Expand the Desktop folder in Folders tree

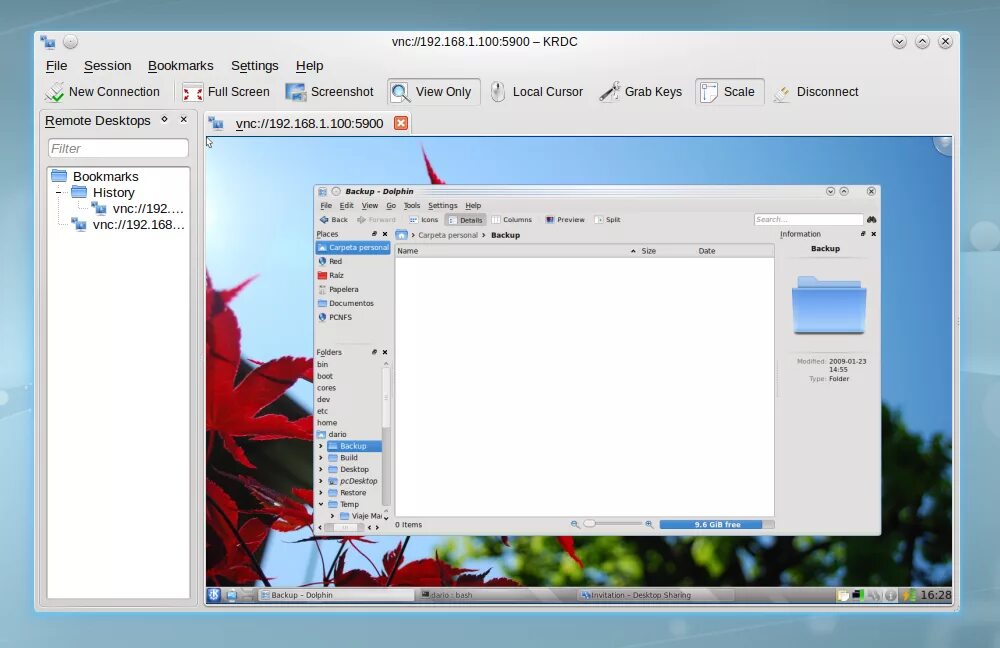321,469
